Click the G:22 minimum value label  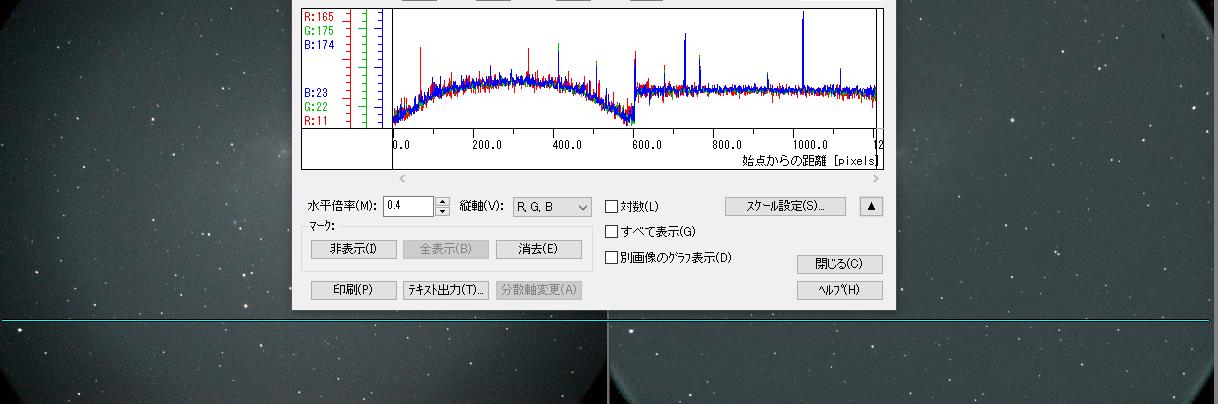(315, 106)
